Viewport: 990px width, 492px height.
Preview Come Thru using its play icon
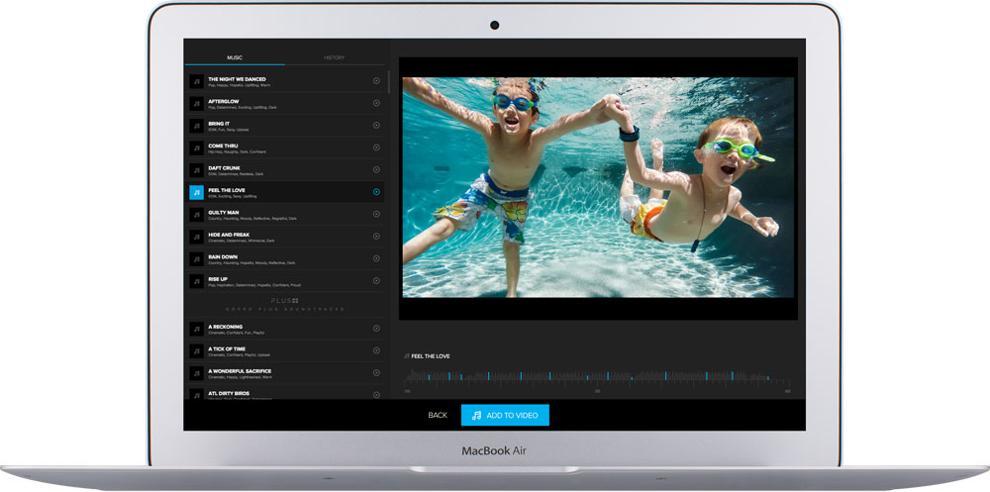coord(376,147)
